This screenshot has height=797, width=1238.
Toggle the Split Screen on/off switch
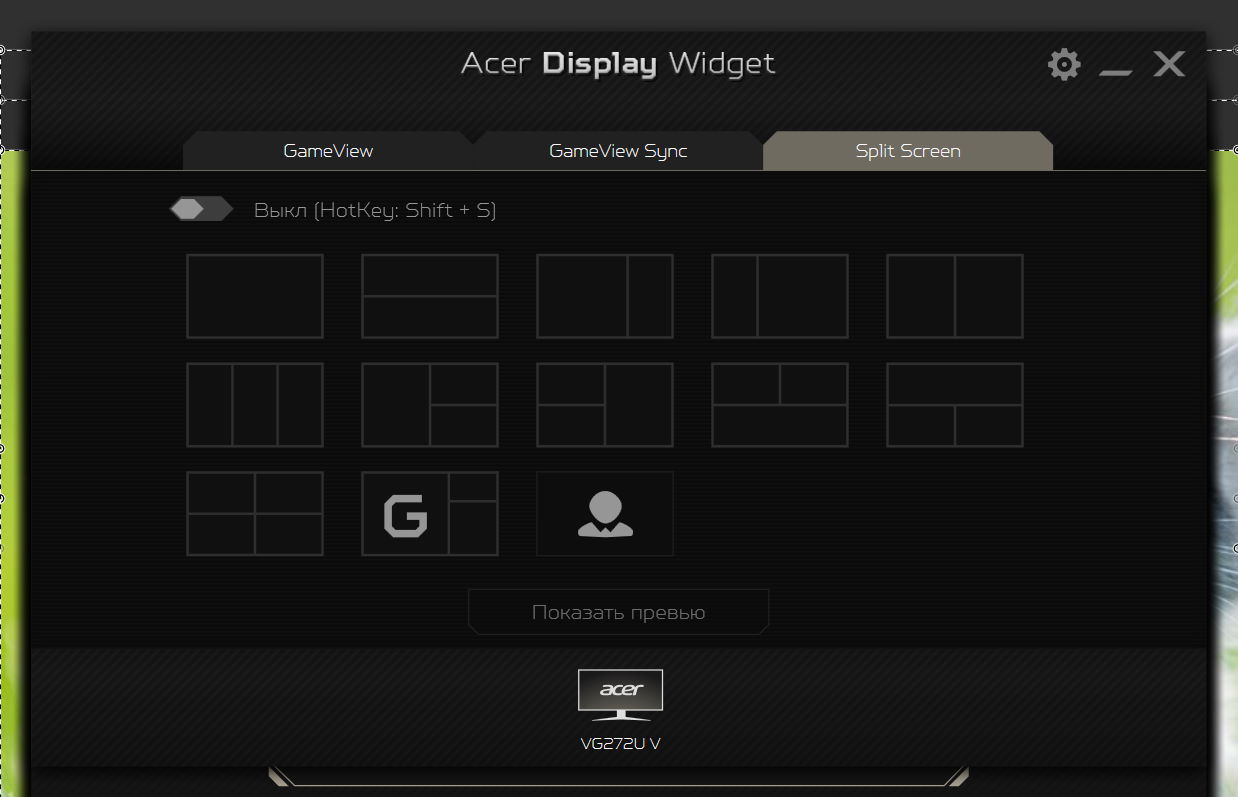(201, 209)
